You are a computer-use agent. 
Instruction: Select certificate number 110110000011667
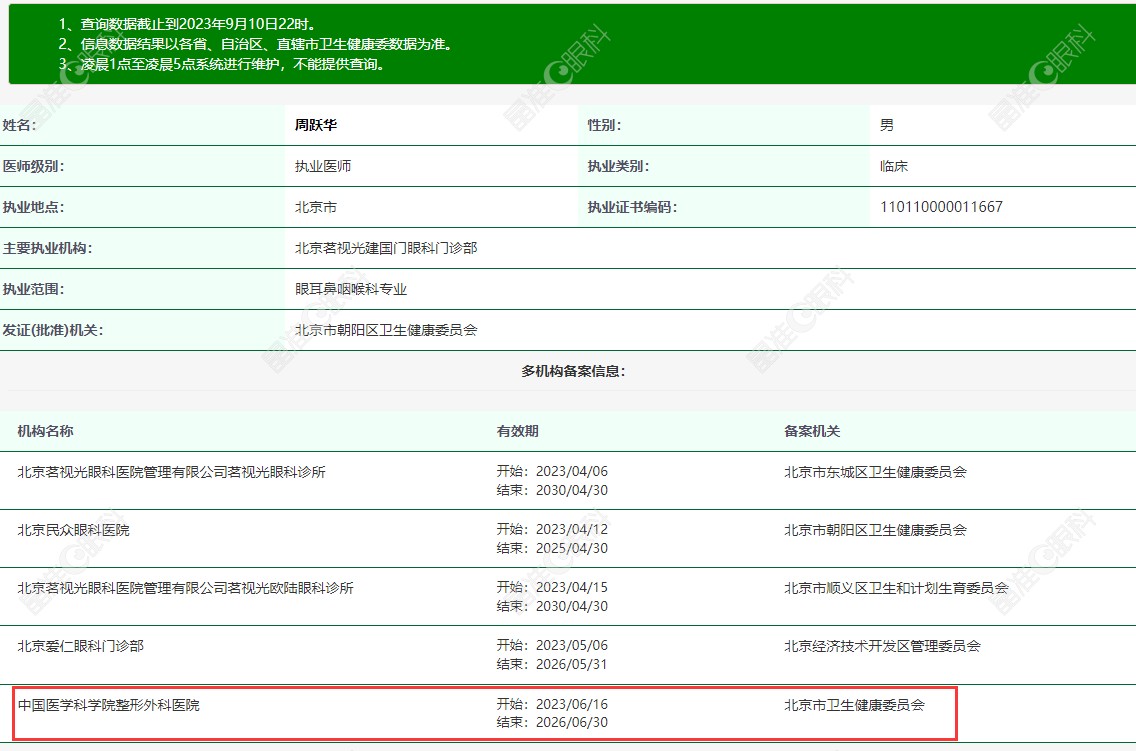coord(941,207)
